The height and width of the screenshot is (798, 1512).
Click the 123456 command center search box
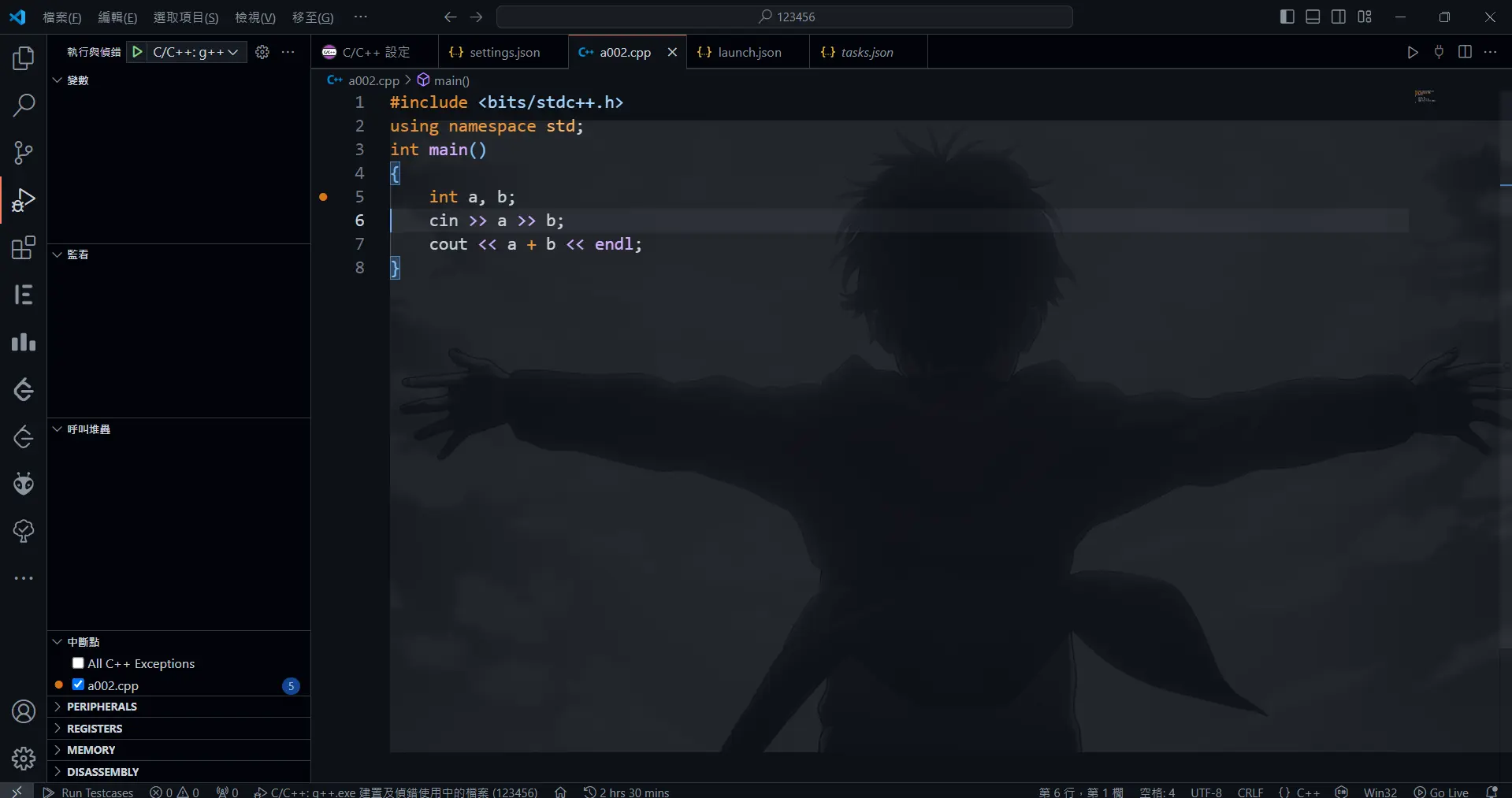pos(785,17)
